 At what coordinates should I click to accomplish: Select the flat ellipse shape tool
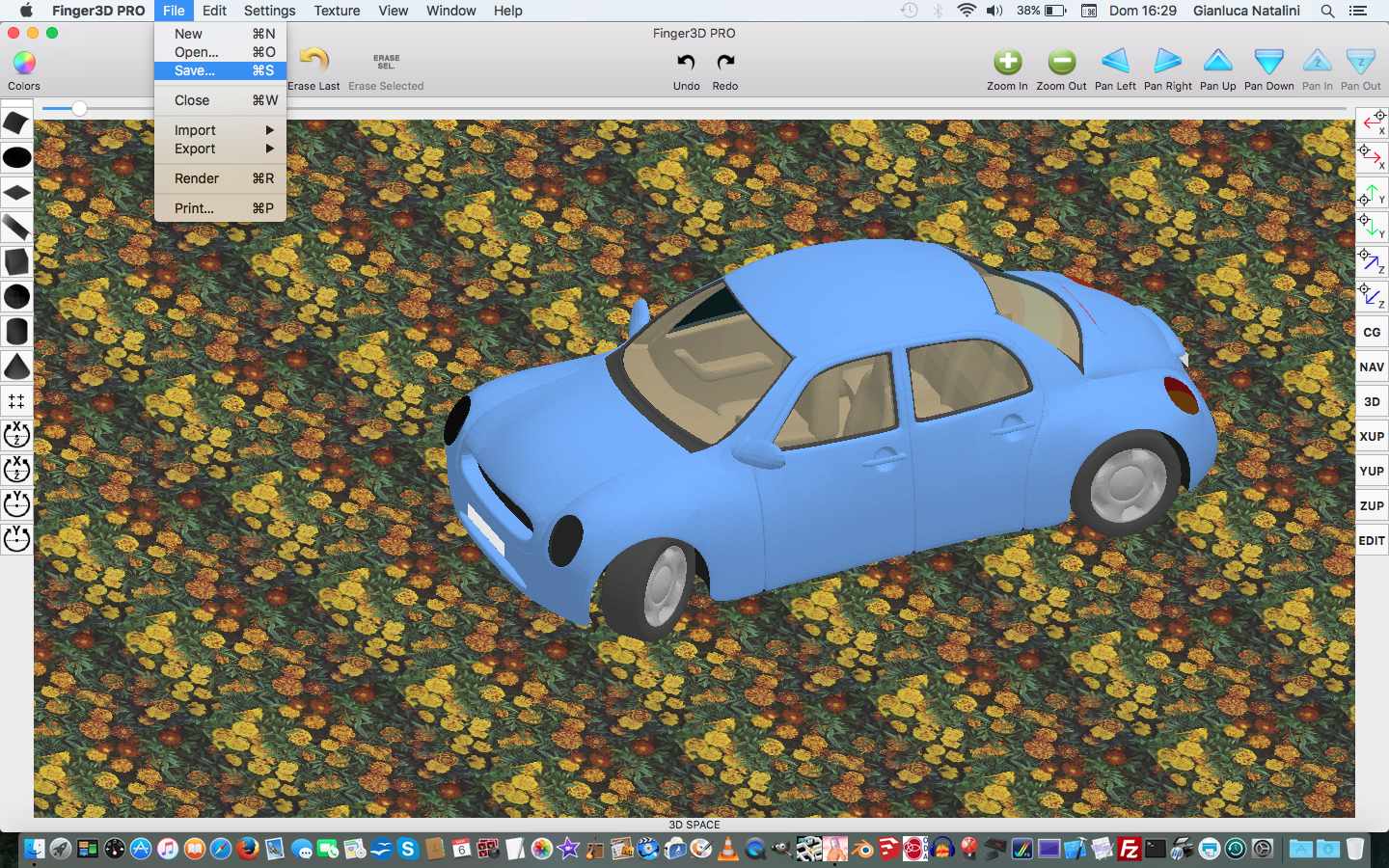point(16,157)
